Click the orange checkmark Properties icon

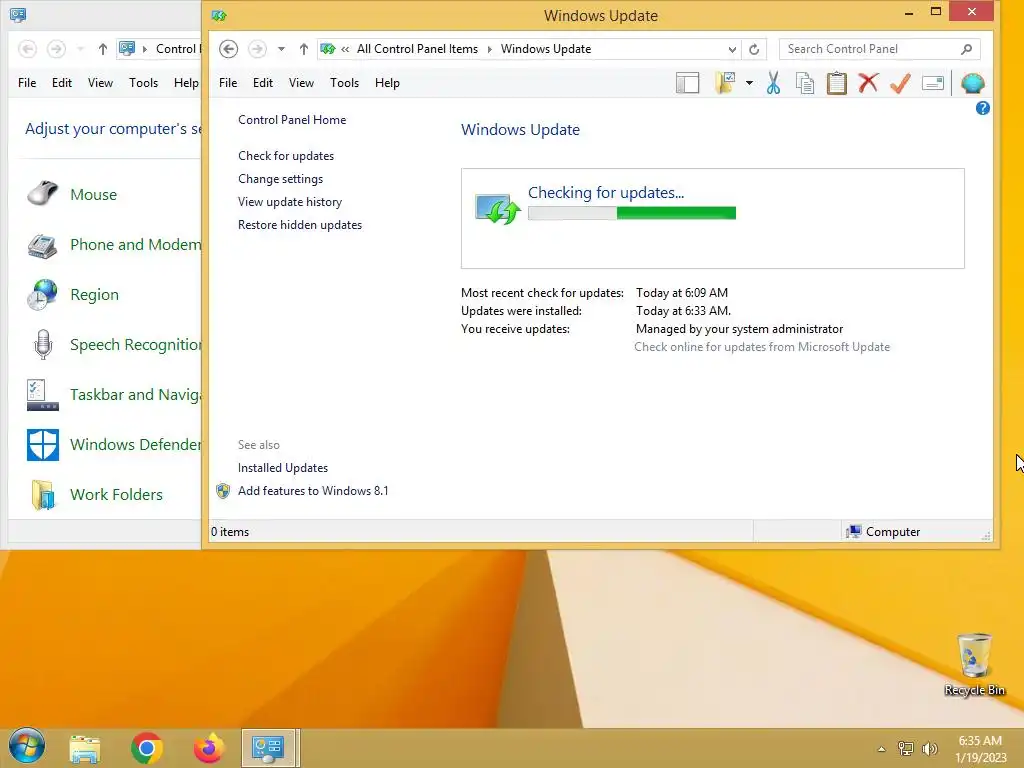[901, 83]
